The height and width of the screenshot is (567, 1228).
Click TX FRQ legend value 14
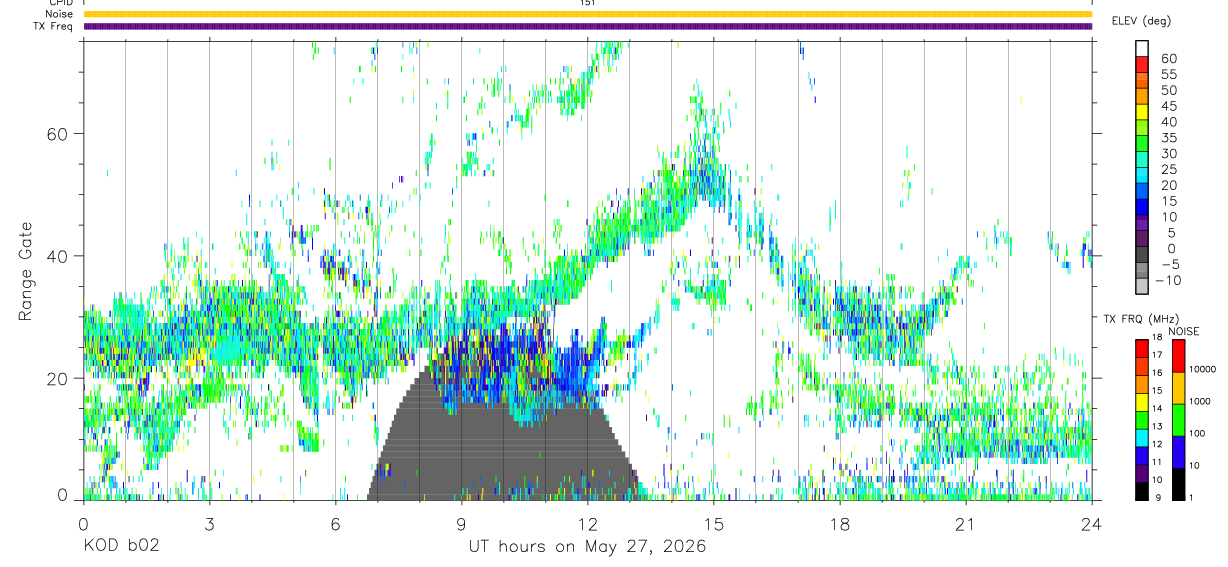[x=1157, y=409]
